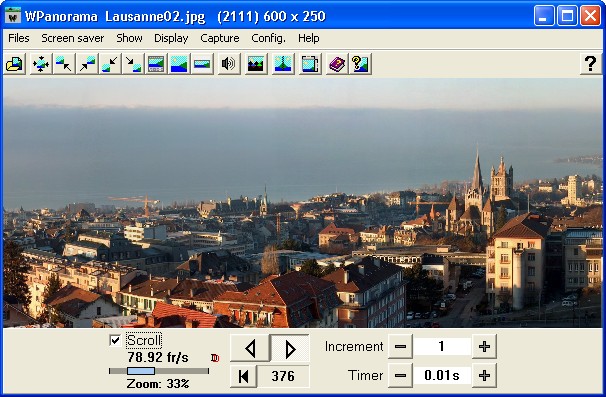
Task: Maximize the WPanorama window
Action: [x=567, y=16]
